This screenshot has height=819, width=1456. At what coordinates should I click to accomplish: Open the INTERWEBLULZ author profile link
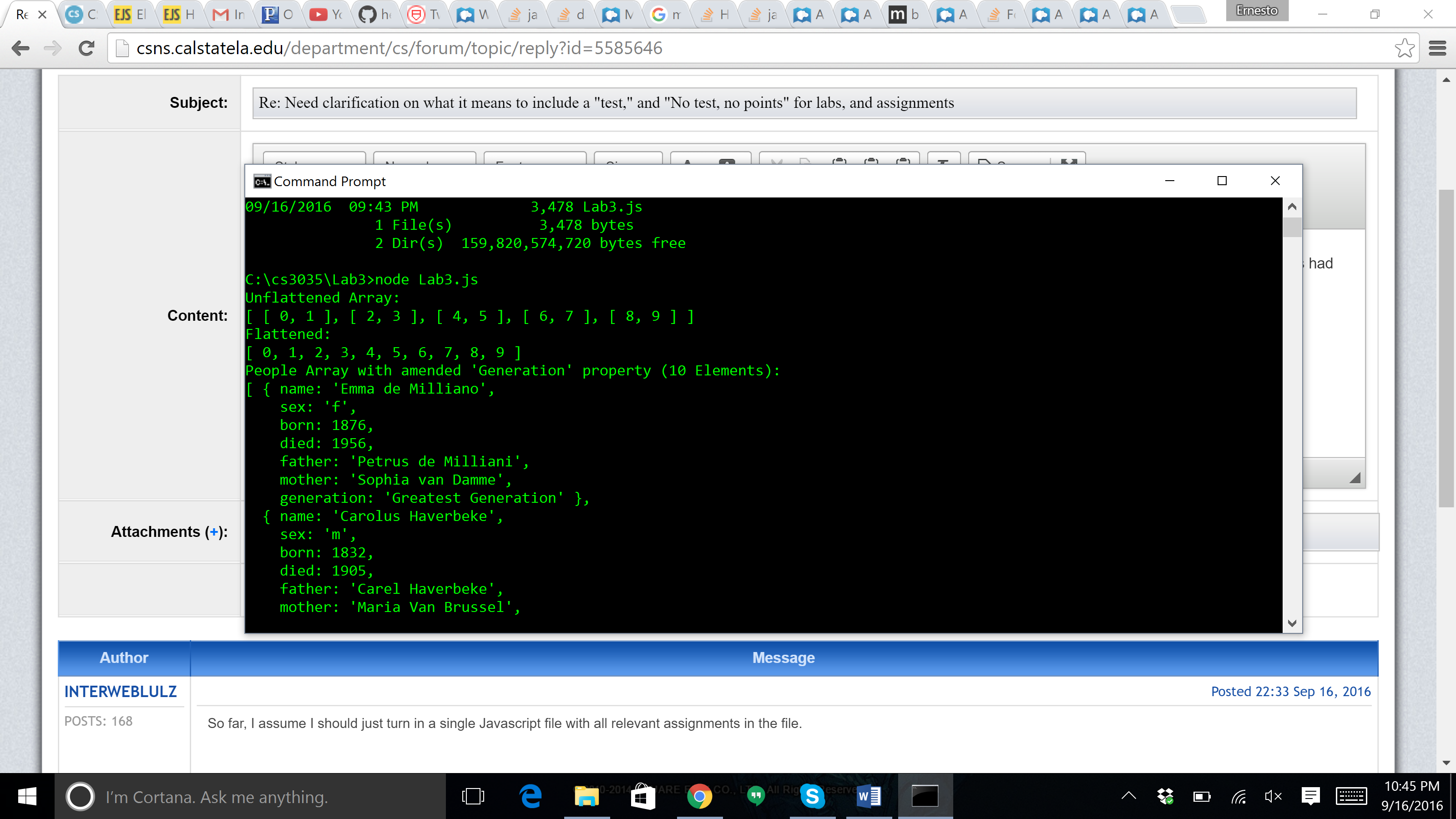[121, 691]
